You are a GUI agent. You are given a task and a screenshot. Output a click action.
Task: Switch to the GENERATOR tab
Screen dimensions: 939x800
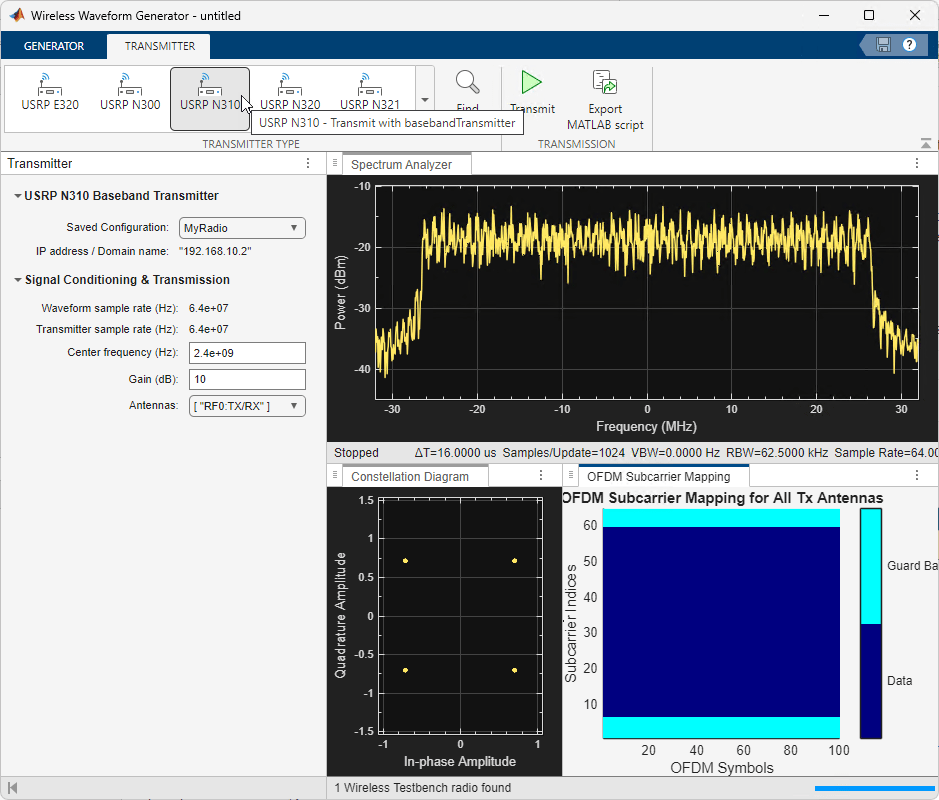pyautogui.click(x=54, y=46)
